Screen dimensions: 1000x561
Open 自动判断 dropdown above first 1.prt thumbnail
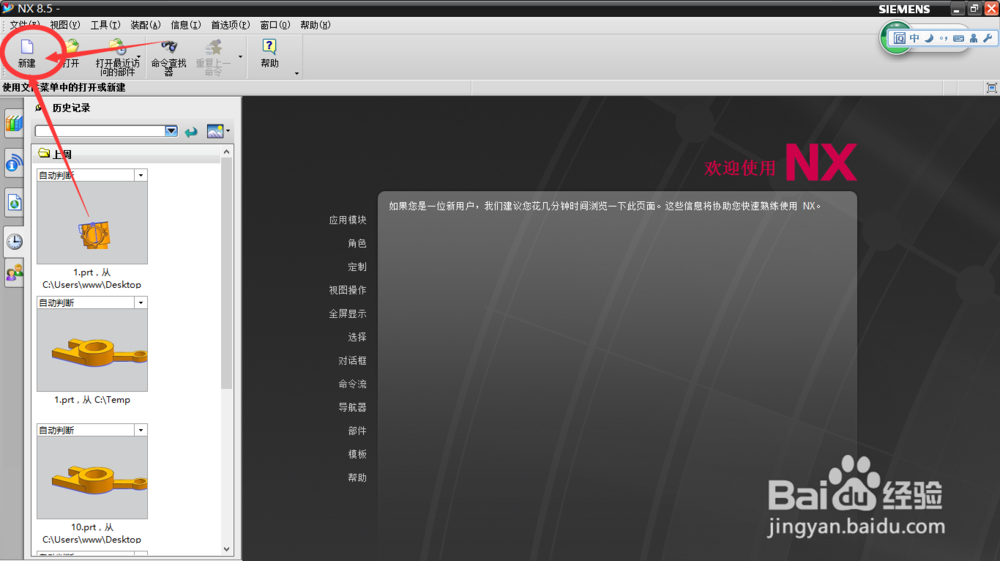[140, 175]
